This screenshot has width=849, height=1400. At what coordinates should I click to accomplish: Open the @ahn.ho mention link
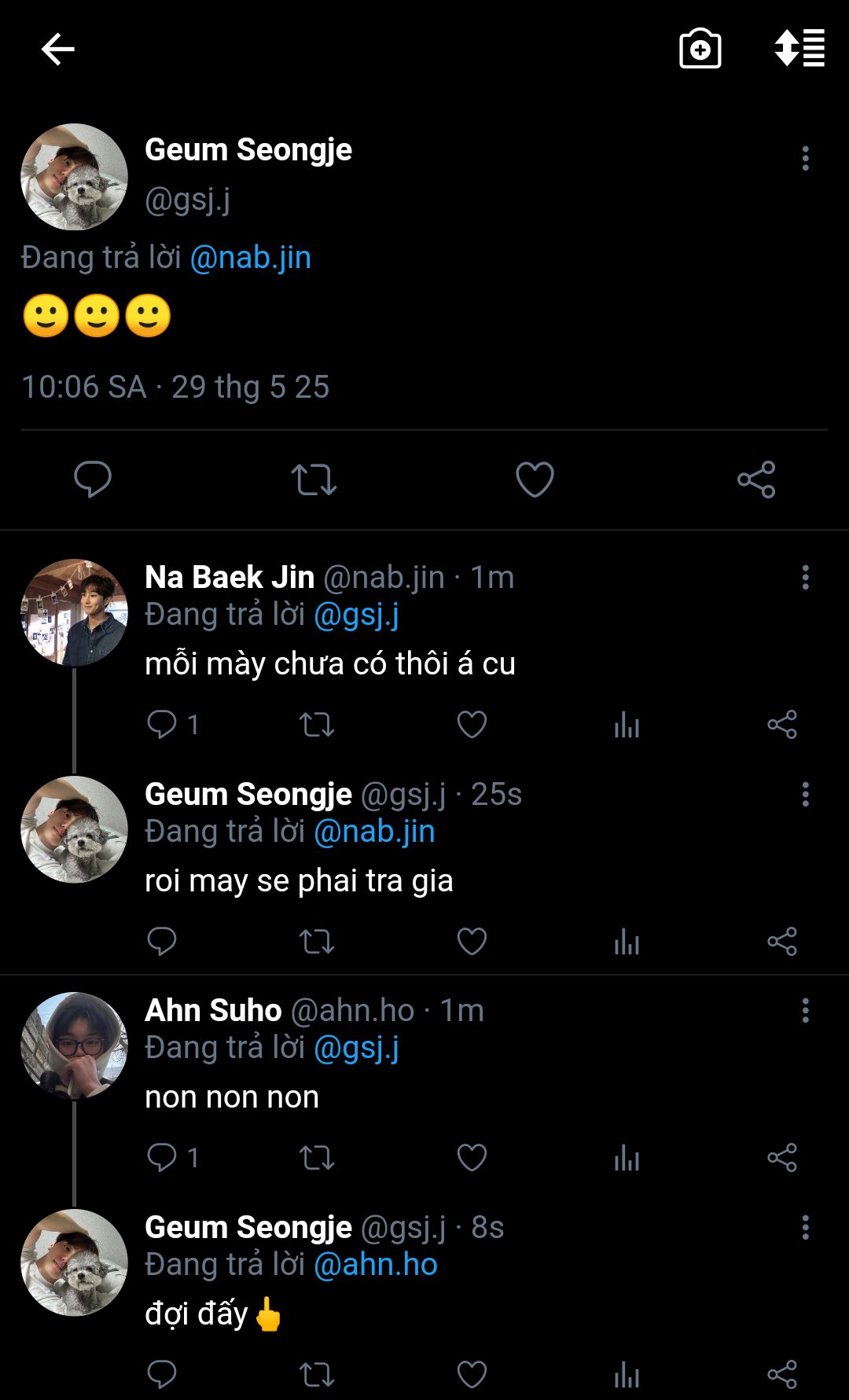376,1264
